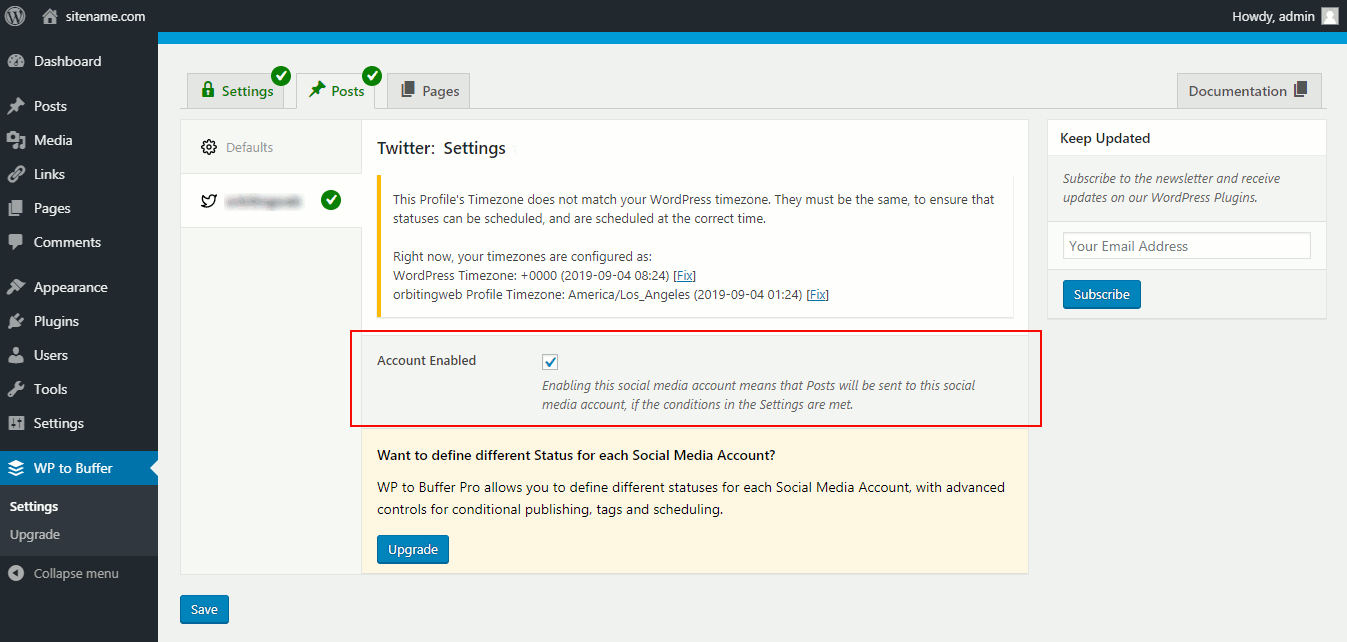Click the Posts pushpin icon in sidebar
Viewport: 1347px width, 642px height.
(x=16, y=106)
